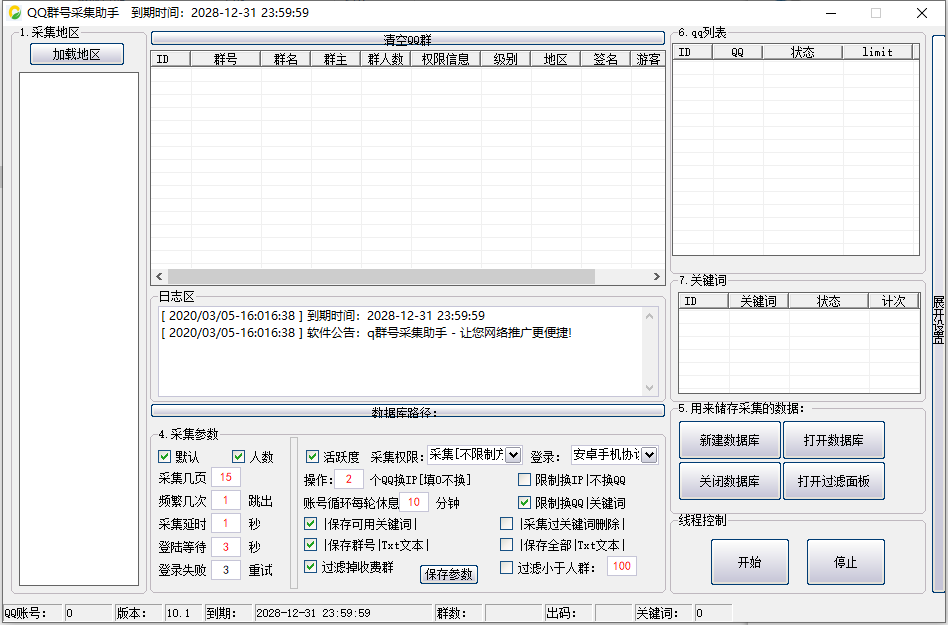Click the log area scroll-down arrow
The image size is (948, 625).
[x=649, y=387]
